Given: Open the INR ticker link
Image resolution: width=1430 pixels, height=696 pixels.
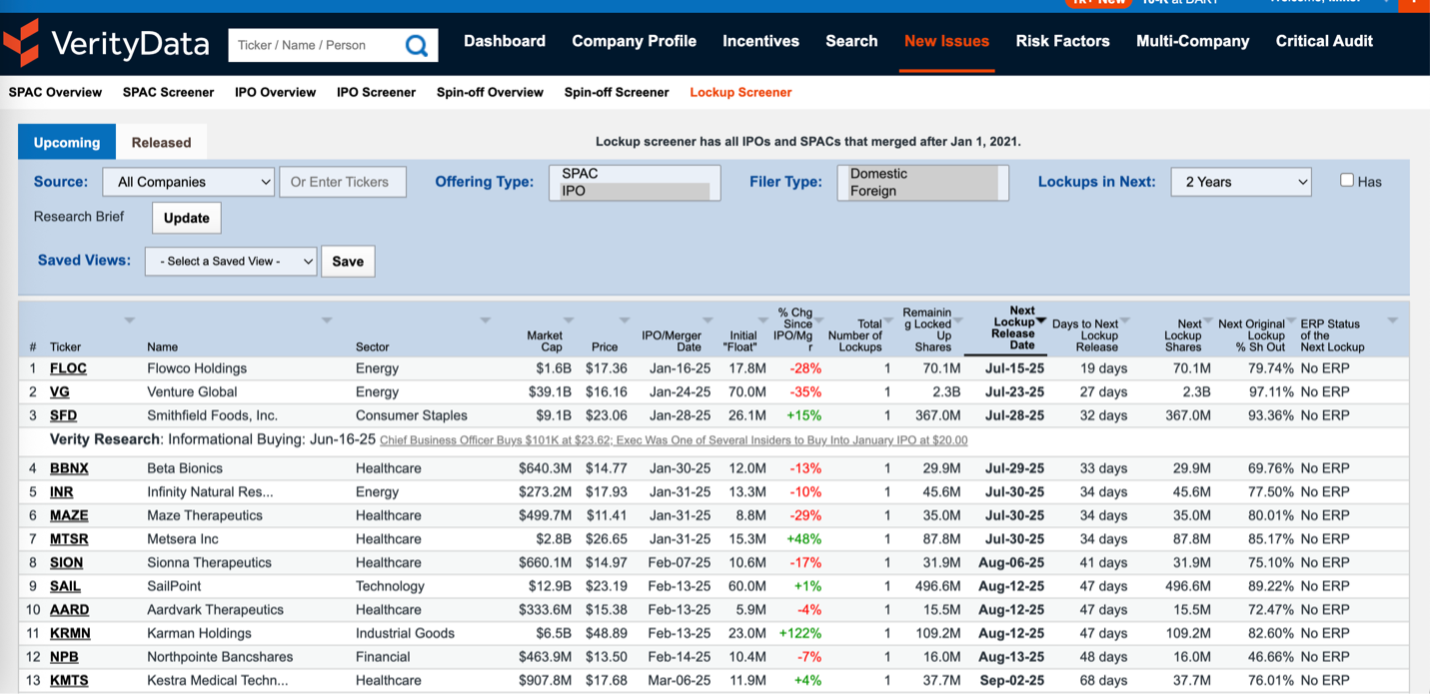Looking at the screenshot, I should tap(62, 492).
